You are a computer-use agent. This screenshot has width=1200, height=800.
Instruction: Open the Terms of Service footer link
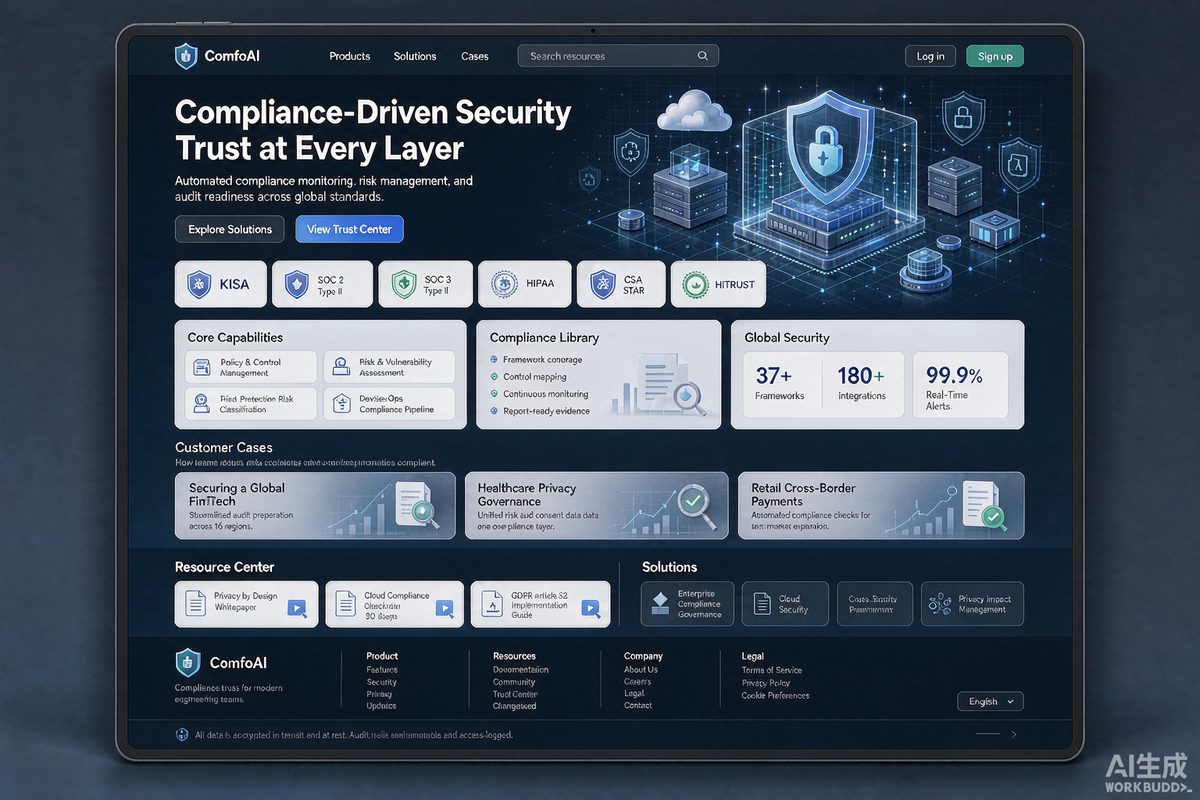(x=772, y=670)
